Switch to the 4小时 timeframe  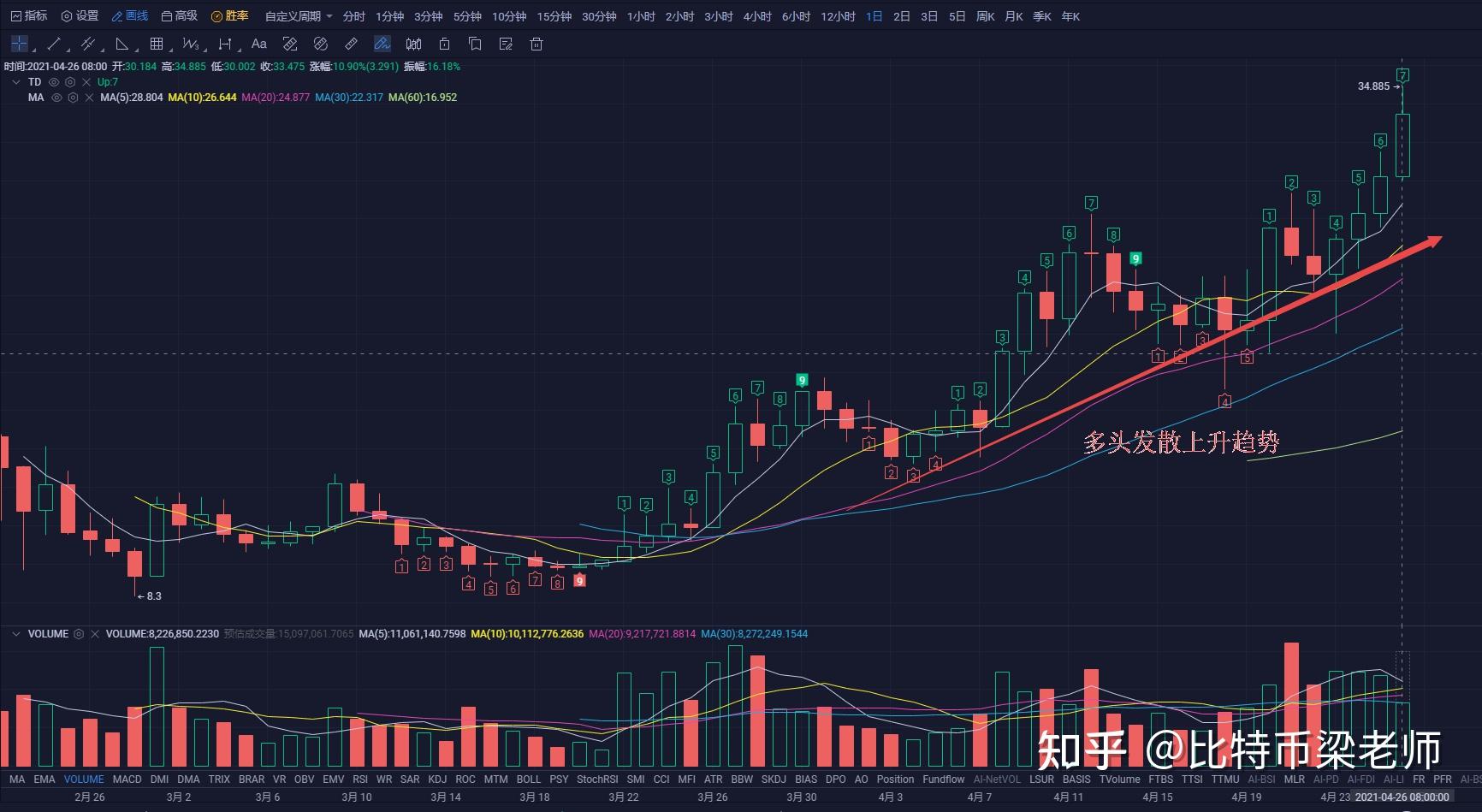(756, 16)
